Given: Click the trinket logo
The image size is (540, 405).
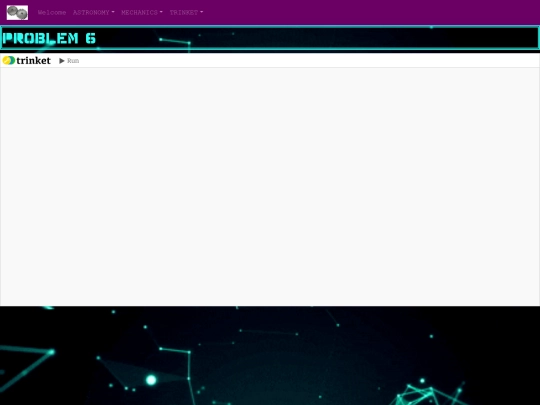Looking at the screenshot, I should coord(27,61).
